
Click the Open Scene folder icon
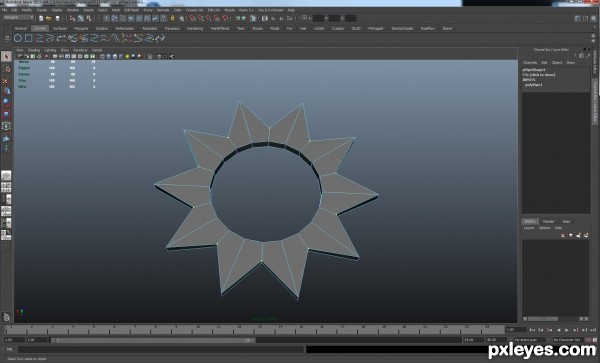49,18
